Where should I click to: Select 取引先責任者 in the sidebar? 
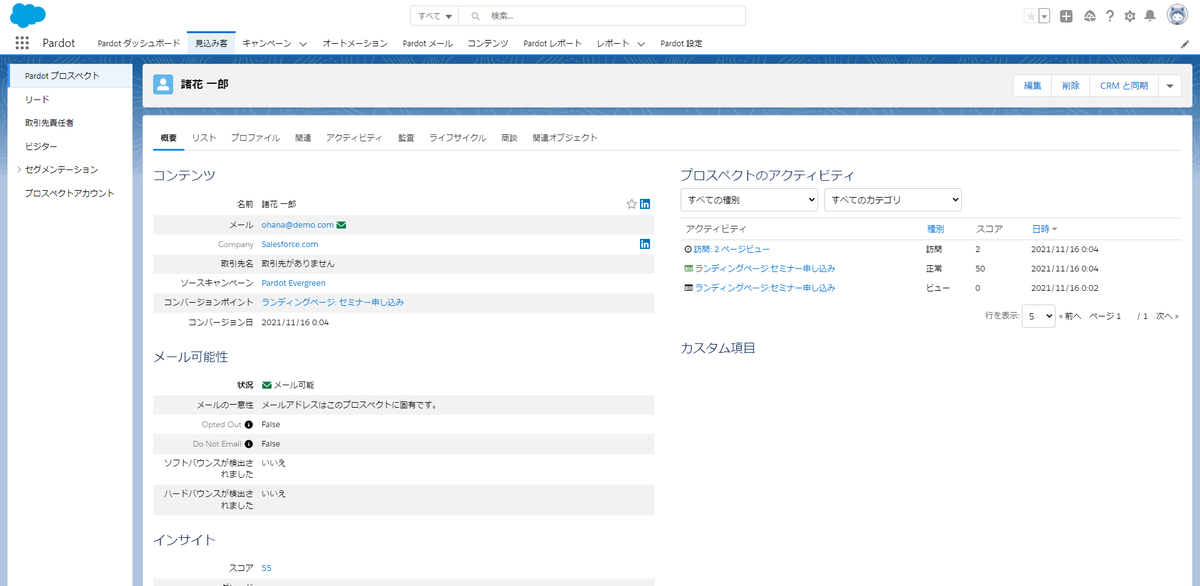[49, 123]
